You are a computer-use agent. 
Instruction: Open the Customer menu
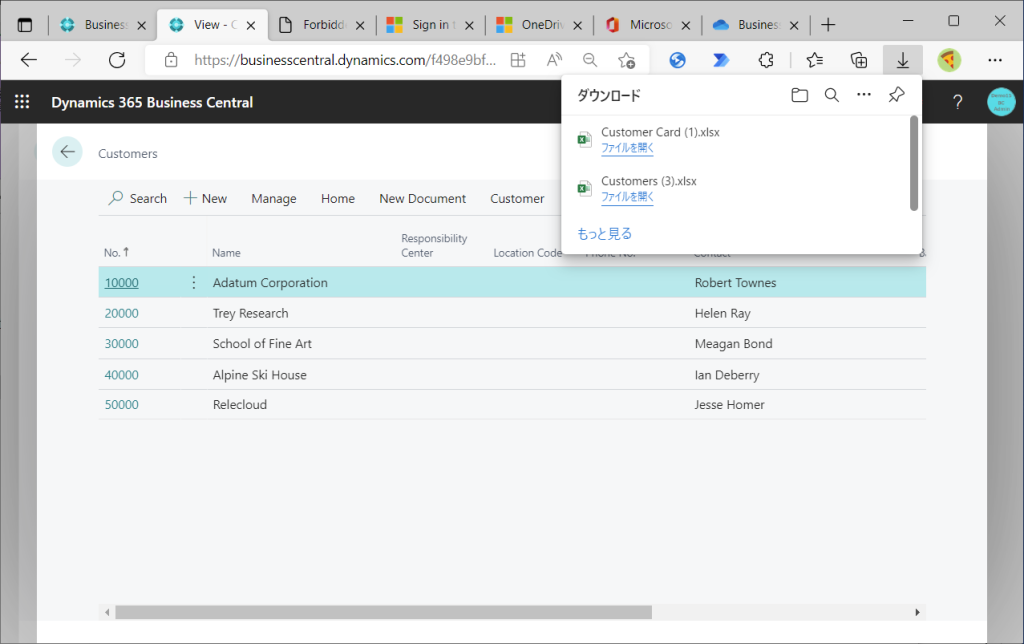coord(517,199)
